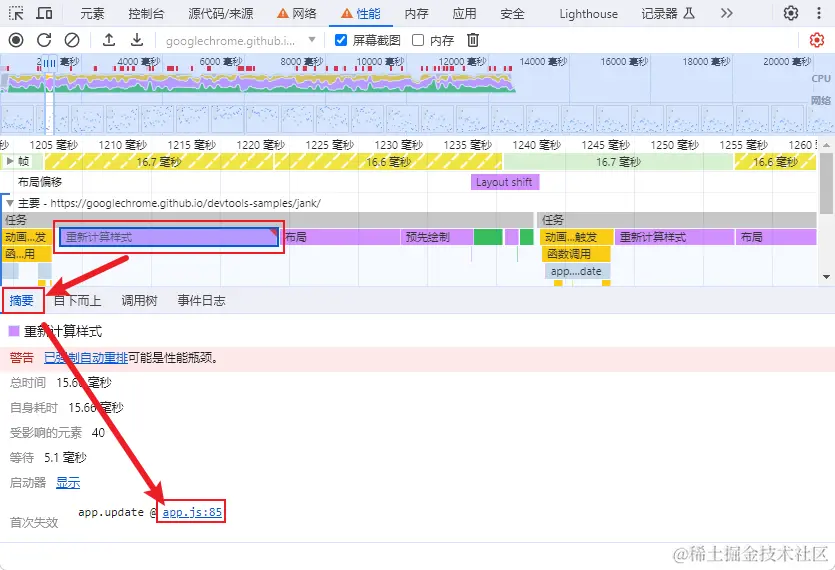Select the first 16.7 毫秒 frame
835x570 pixels.
pos(159,161)
